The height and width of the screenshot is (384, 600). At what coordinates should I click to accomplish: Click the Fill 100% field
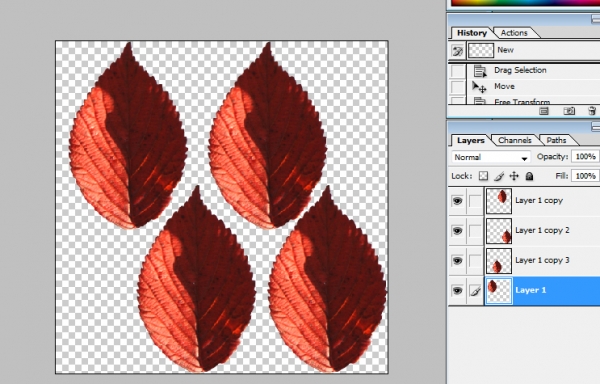[585, 176]
